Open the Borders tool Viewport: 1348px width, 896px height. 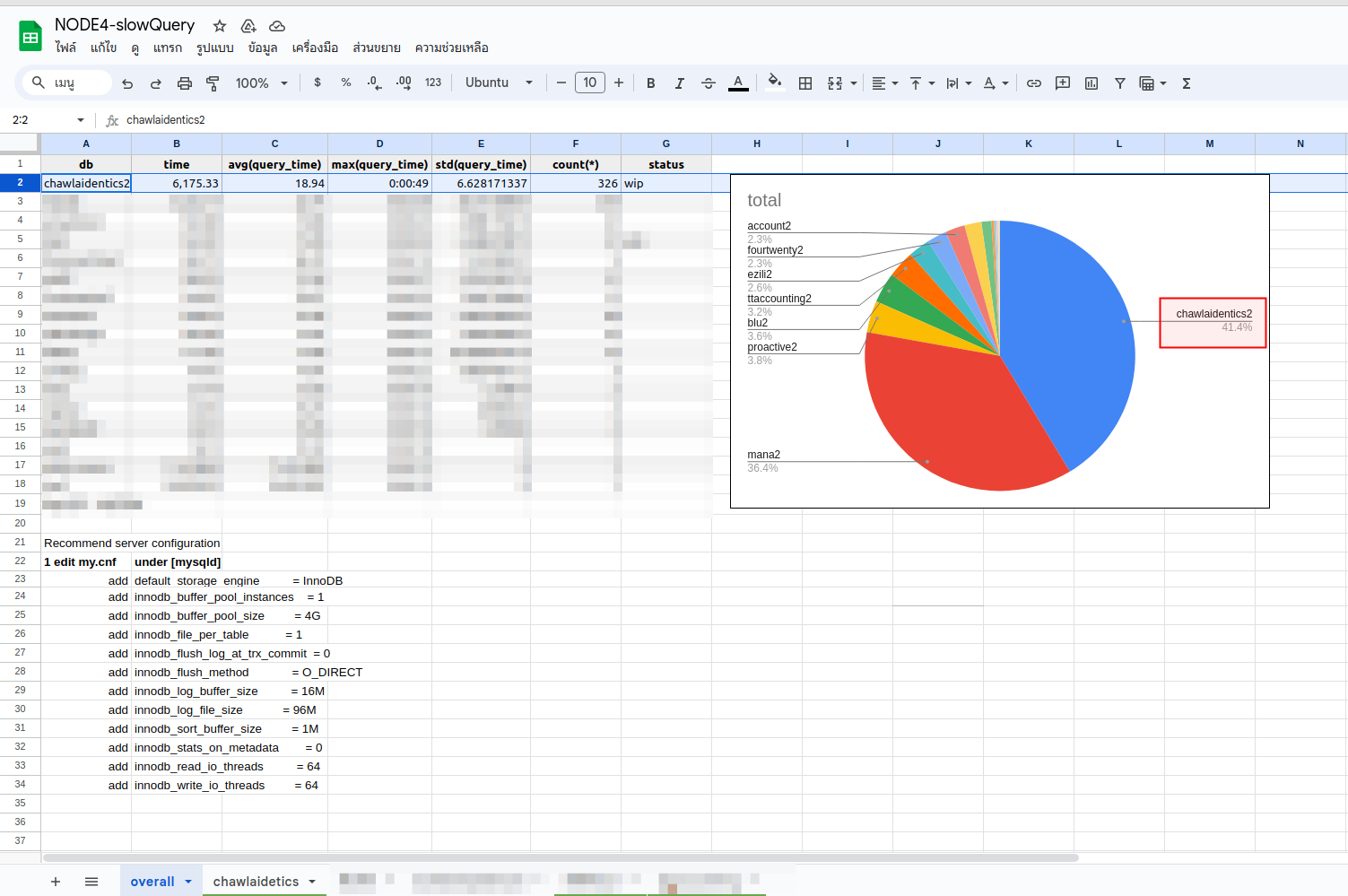805,83
